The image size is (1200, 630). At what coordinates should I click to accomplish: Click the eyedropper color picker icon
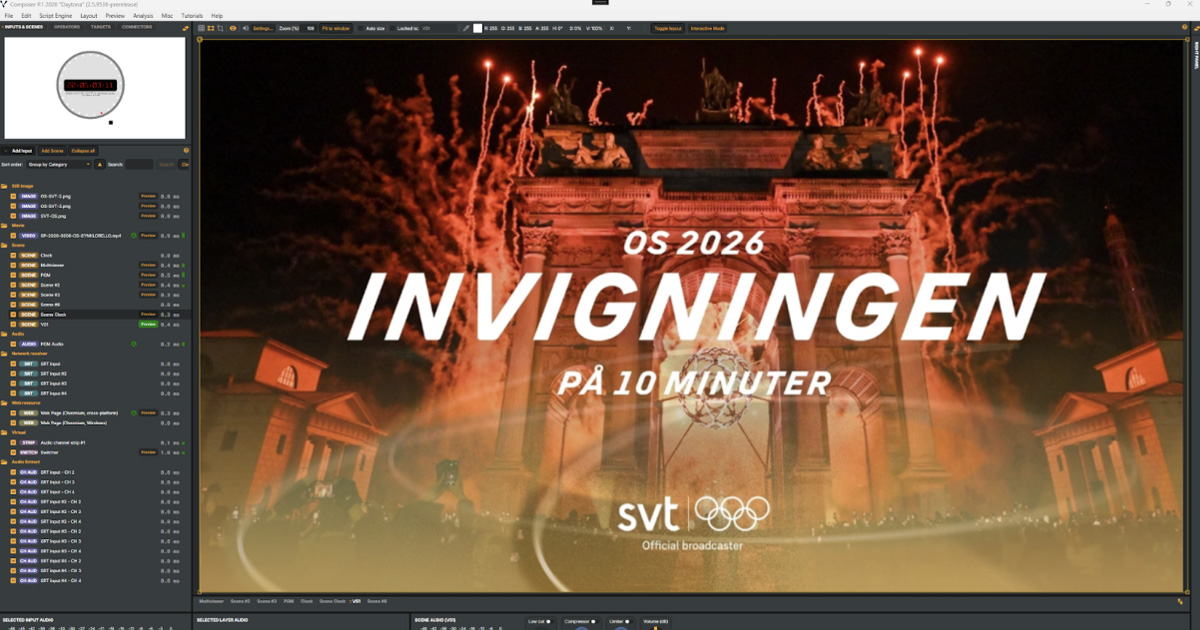coord(466,28)
